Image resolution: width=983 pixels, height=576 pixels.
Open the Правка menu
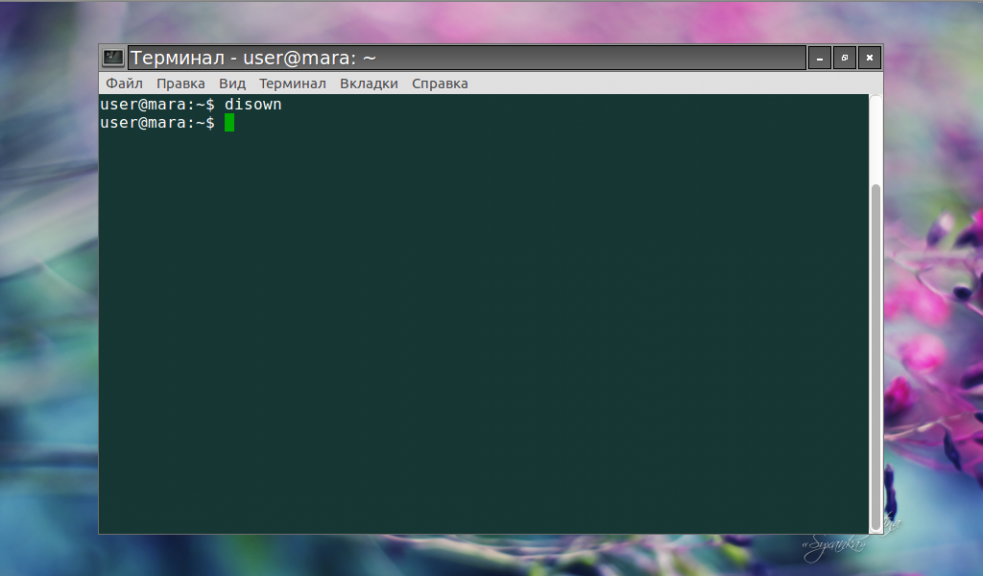click(181, 83)
